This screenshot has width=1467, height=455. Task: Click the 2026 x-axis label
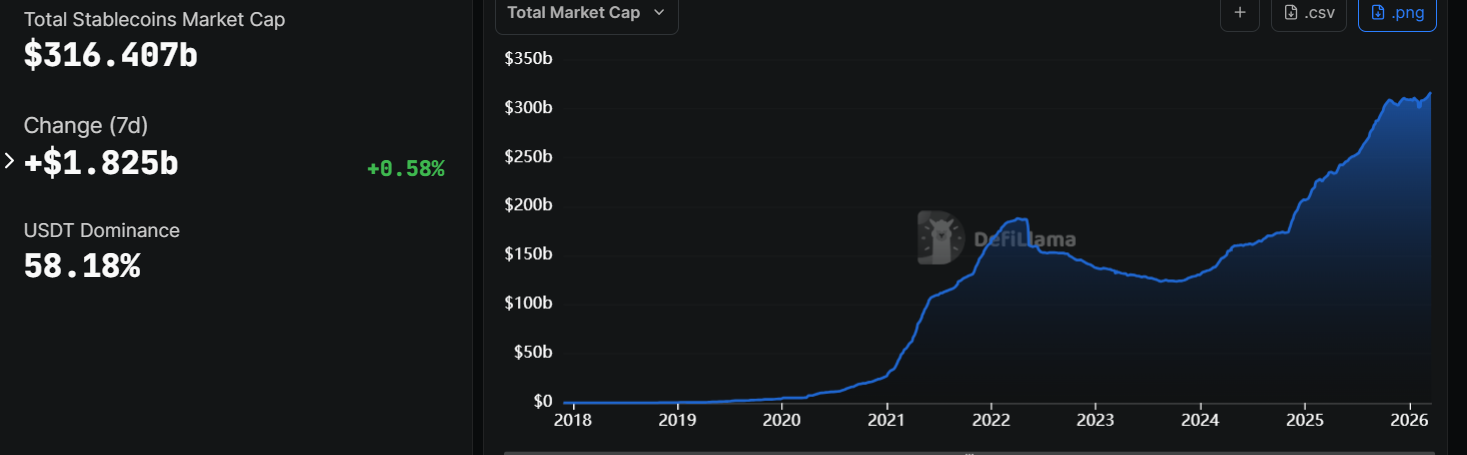click(1409, 419)
